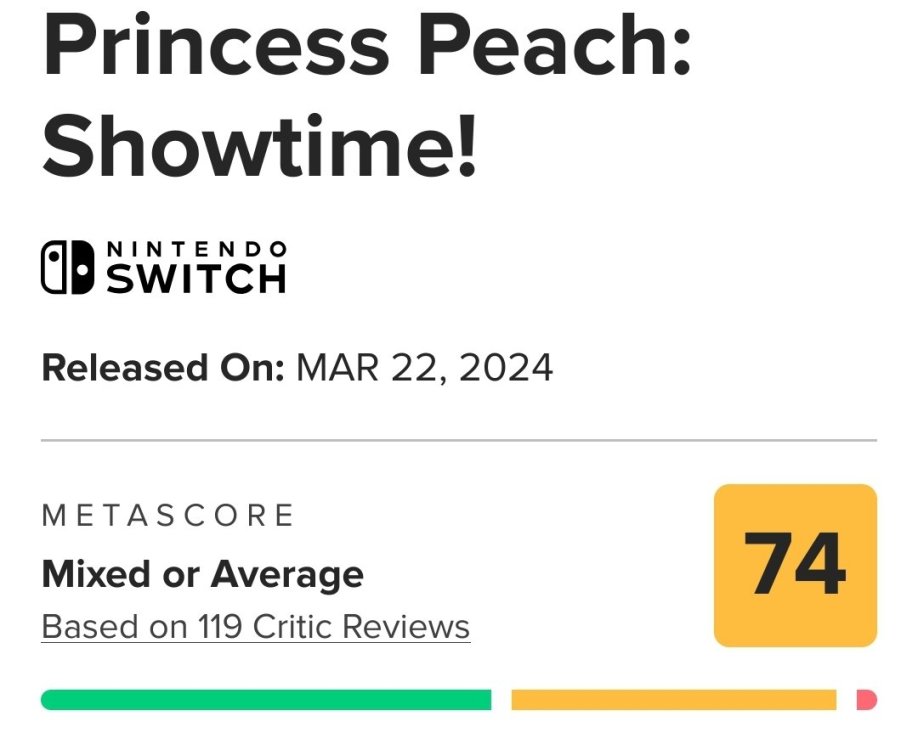
Task: Click the bold SWITCH wordmark
Action: (196, 279)
